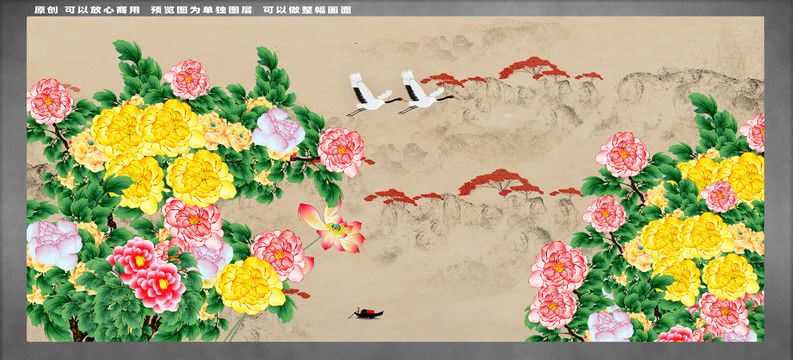Image resolution: width=793 pixels, height=360 pixels.
Task: Click the topmost pink peony on left bush
Action: [x=187, y=79]
